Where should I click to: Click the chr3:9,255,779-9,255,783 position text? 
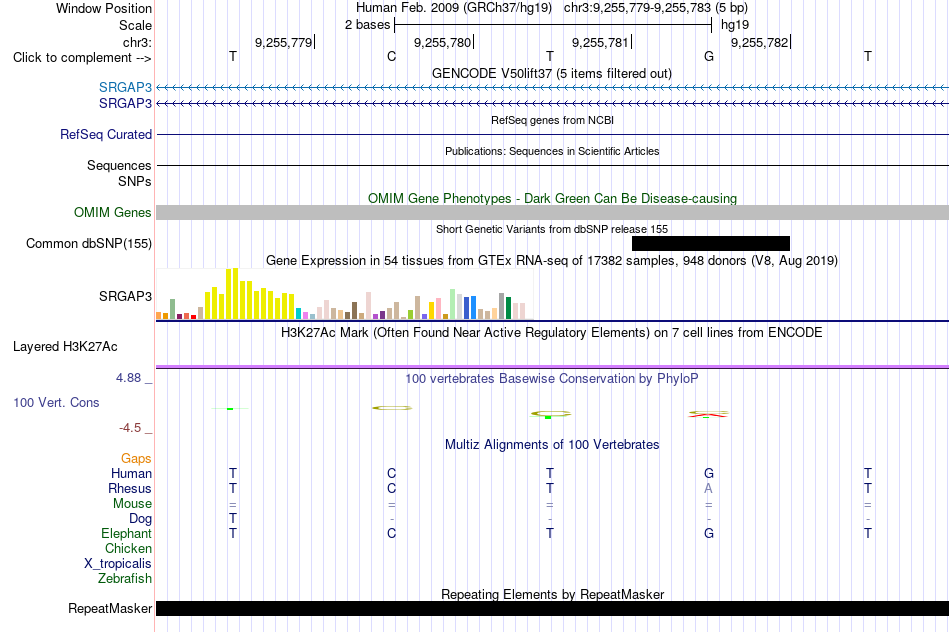(x=637, y=8)
